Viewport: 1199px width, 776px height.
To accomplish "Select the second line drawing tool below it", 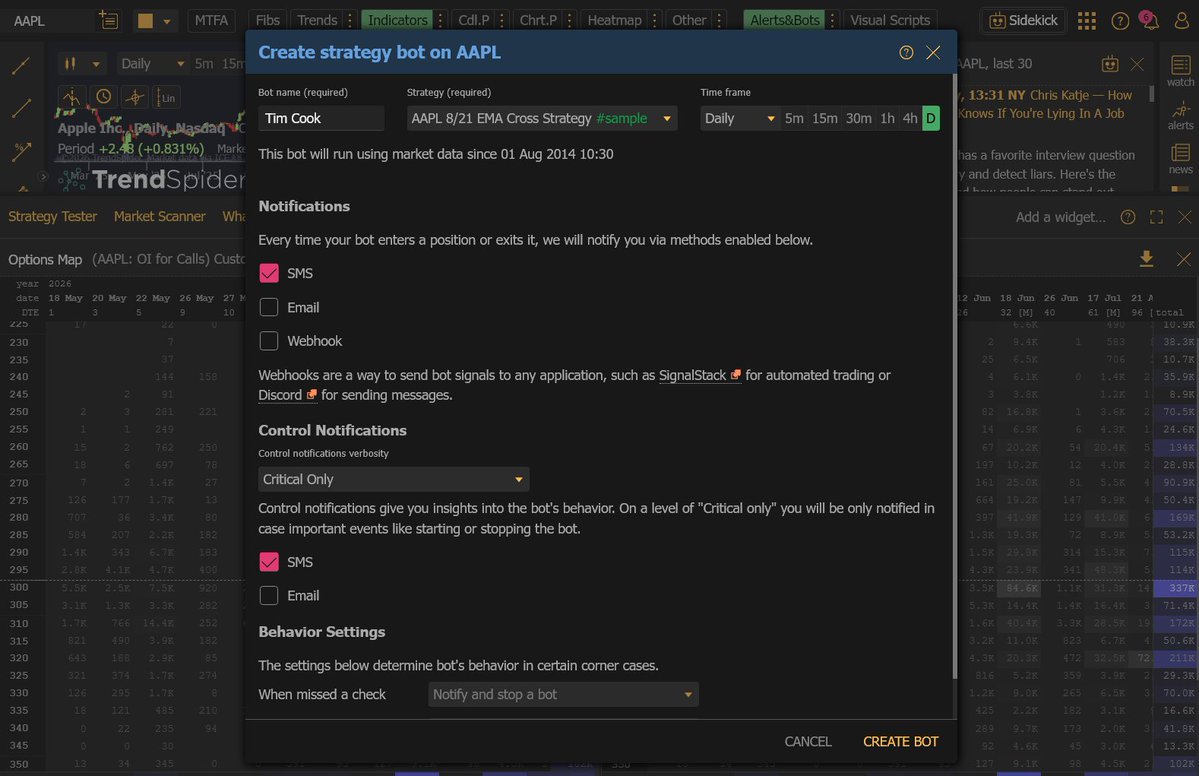I will point(21,109).
